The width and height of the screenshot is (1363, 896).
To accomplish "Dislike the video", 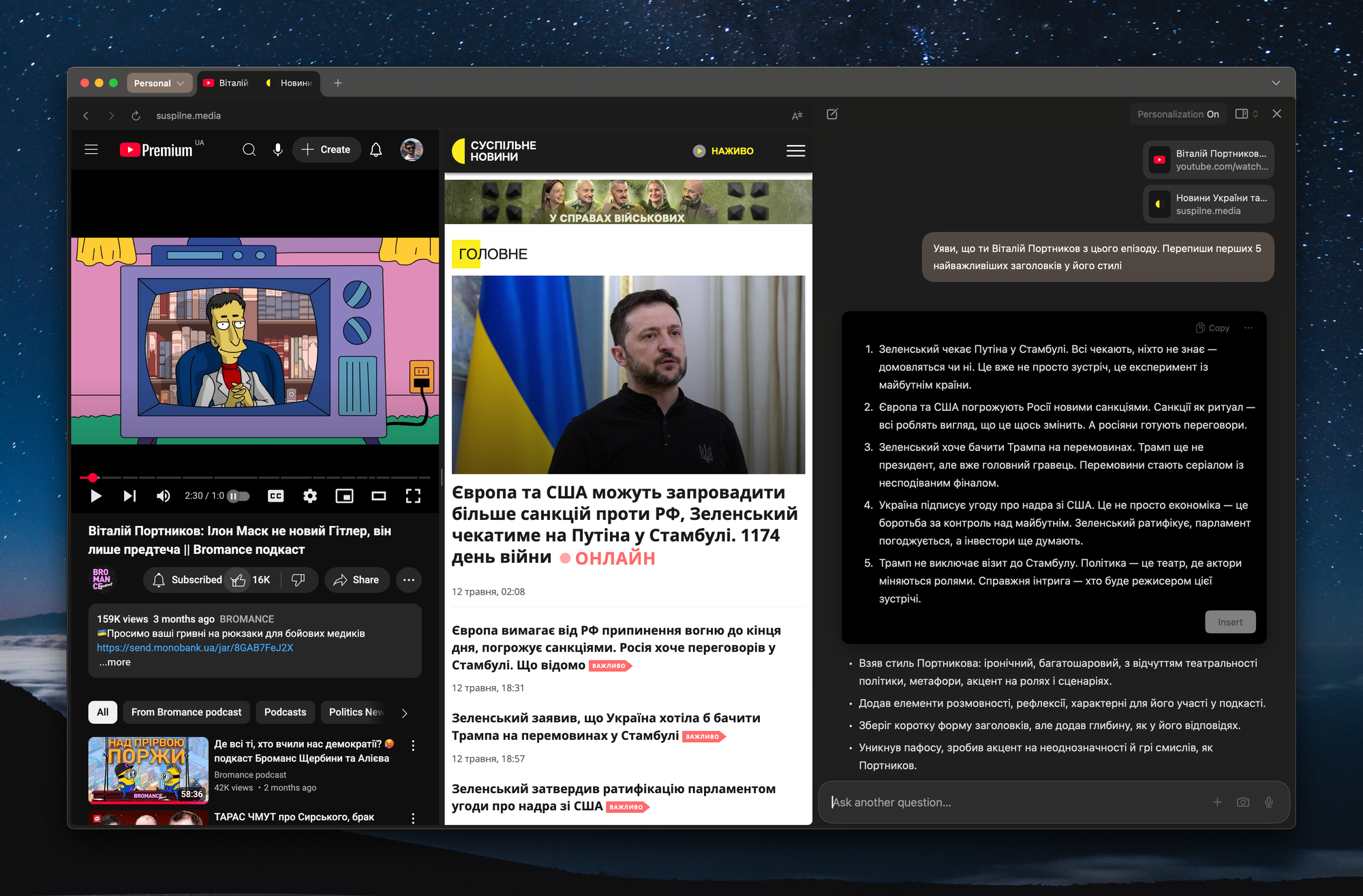I will pyautogui.click(x=298, y=580).
